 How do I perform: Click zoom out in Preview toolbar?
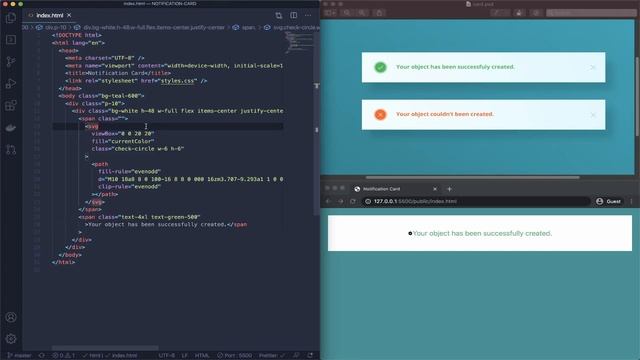click(347, 13)
